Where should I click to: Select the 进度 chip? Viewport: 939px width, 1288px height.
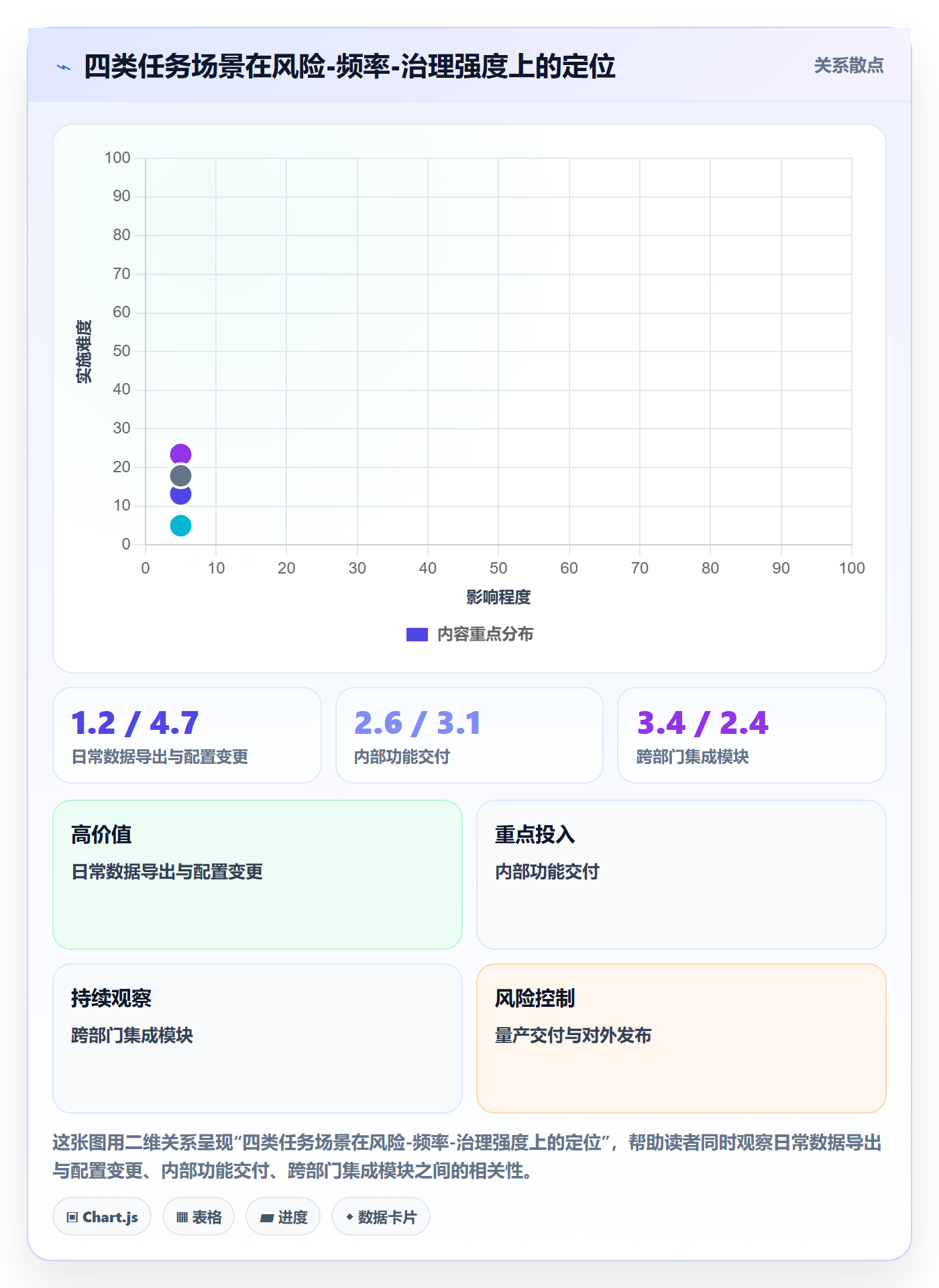tap(283, 1217)
